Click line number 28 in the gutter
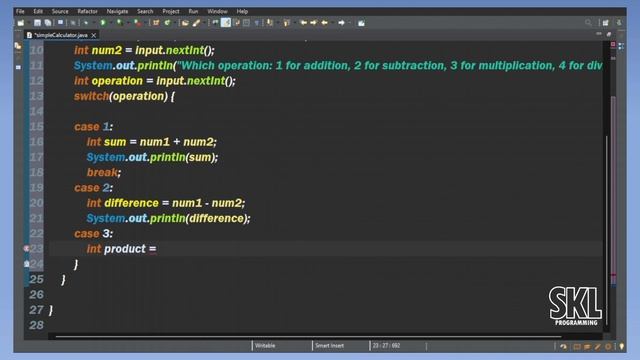The width and height of the screenshot is (640, 360). point(36,325)
